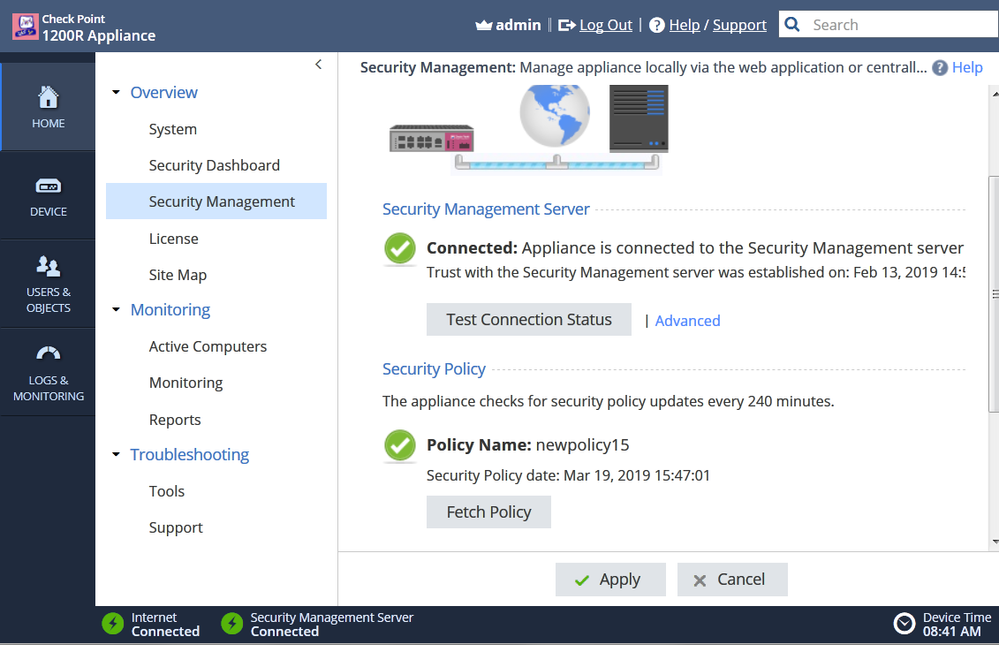Collapse the navigation sidebar with chevron

coord(318,64)
